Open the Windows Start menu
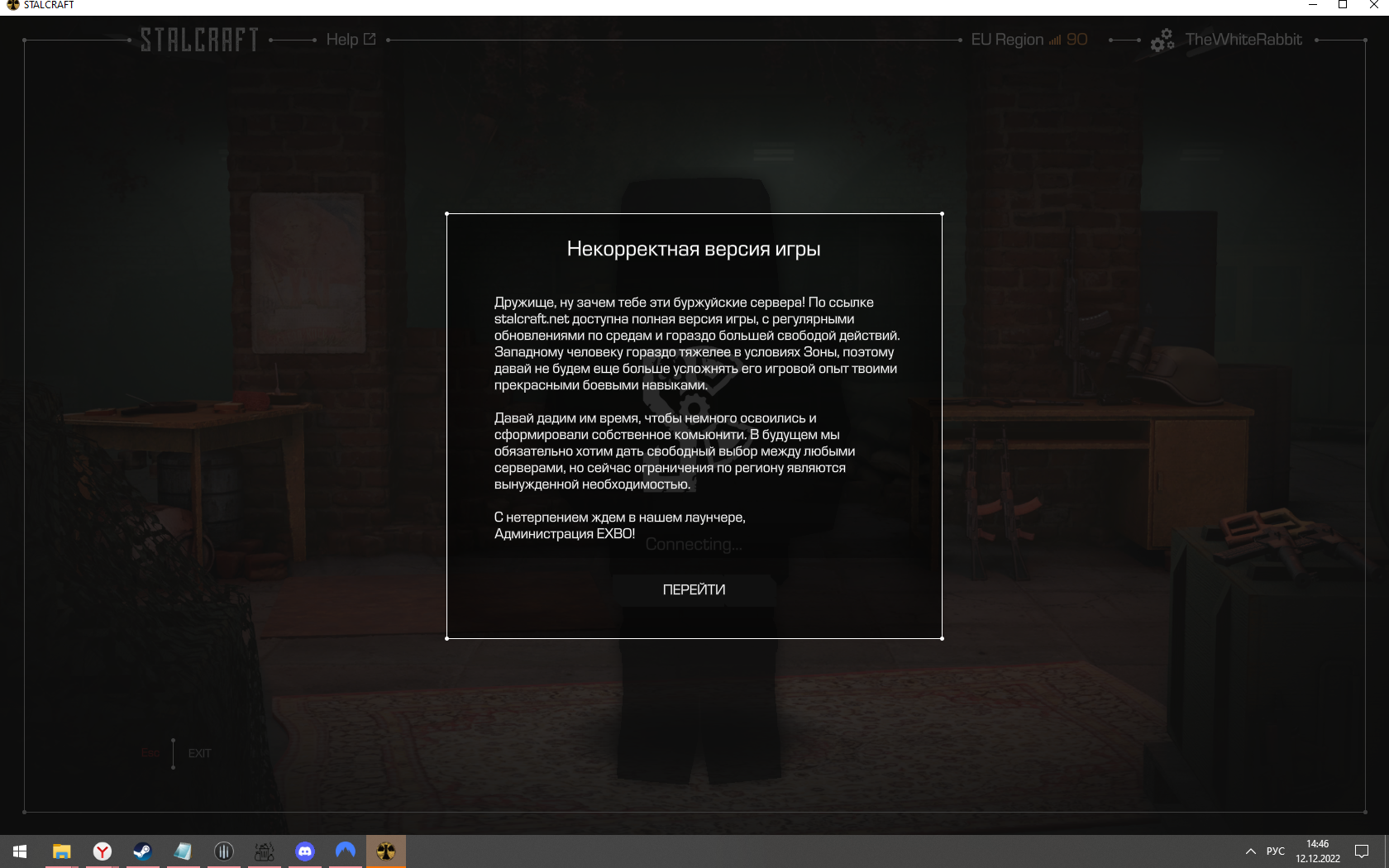The height and width of the screenshot is (868, 1389). pyautogui.click(x=20, y=851)
